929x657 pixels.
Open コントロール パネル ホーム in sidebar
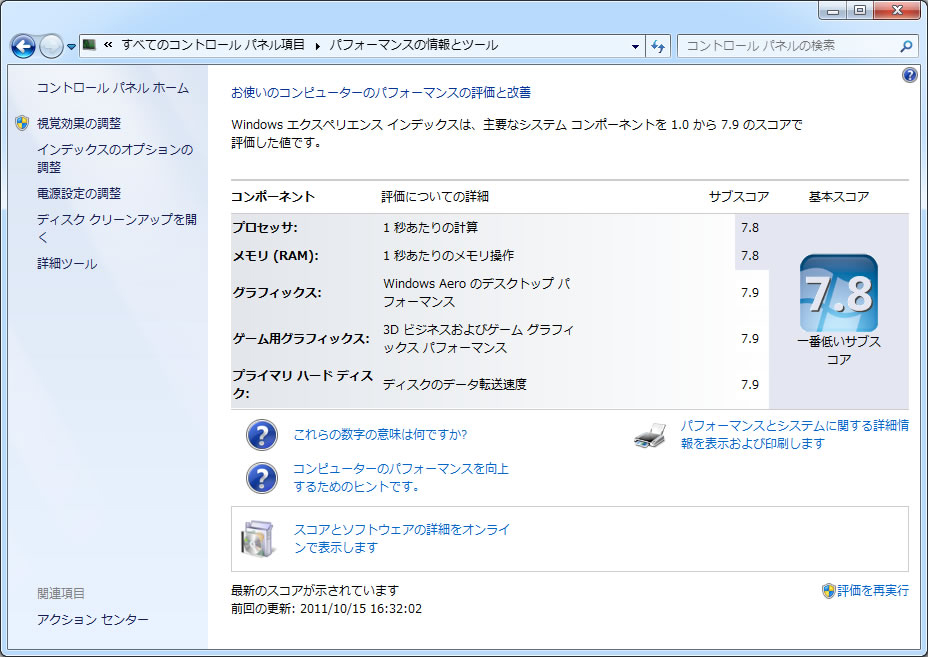(112, 88)
